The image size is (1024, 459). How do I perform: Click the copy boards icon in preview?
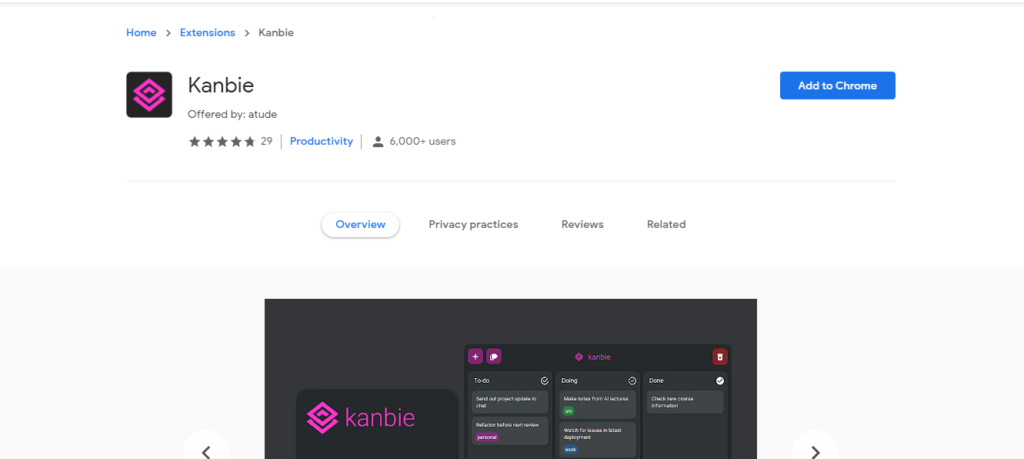(494, 356)
